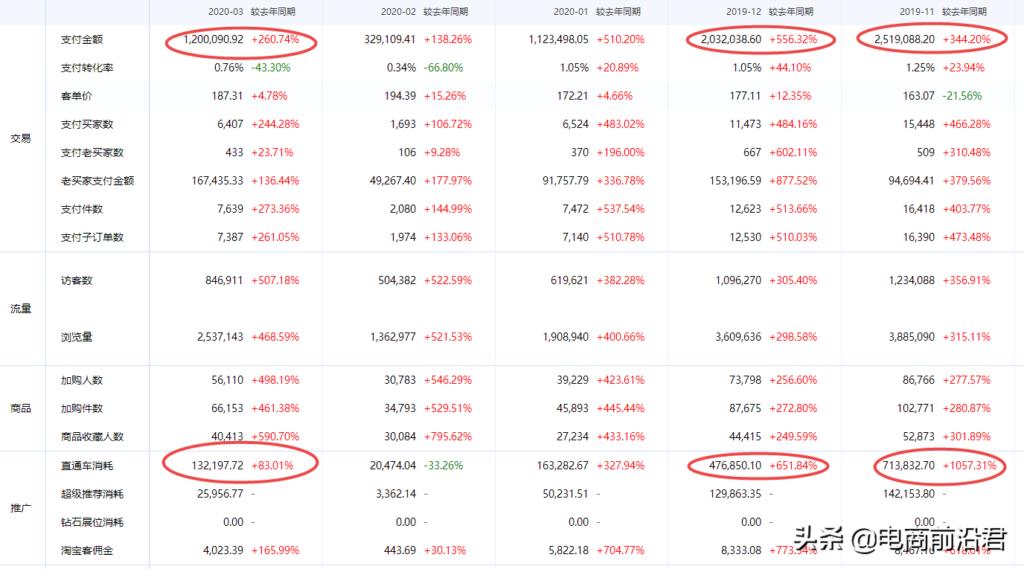Open the 推广 category label
1024x569 pixels.
click(20, 508)
